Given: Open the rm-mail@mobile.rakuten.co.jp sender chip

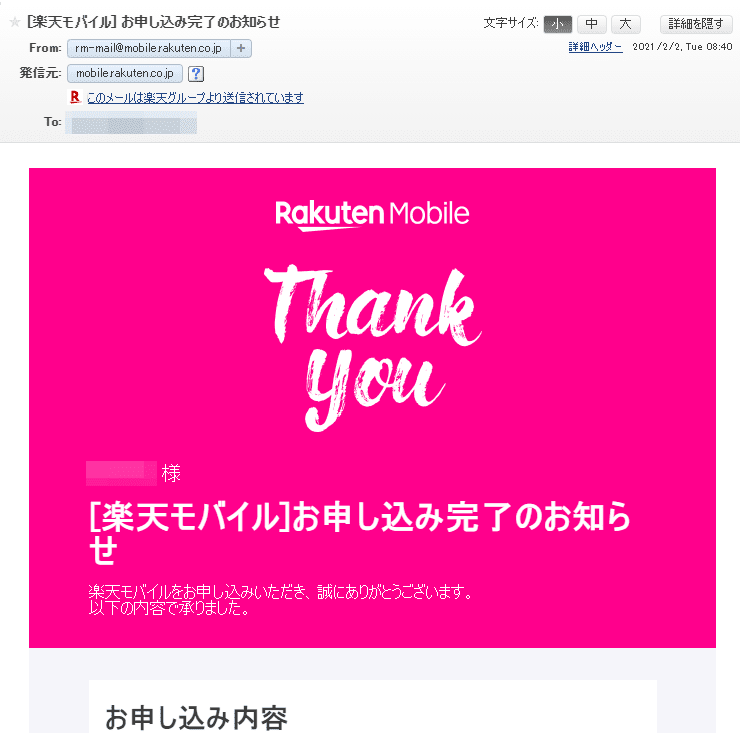Looking at the screenshot, I should pos(149,48).
